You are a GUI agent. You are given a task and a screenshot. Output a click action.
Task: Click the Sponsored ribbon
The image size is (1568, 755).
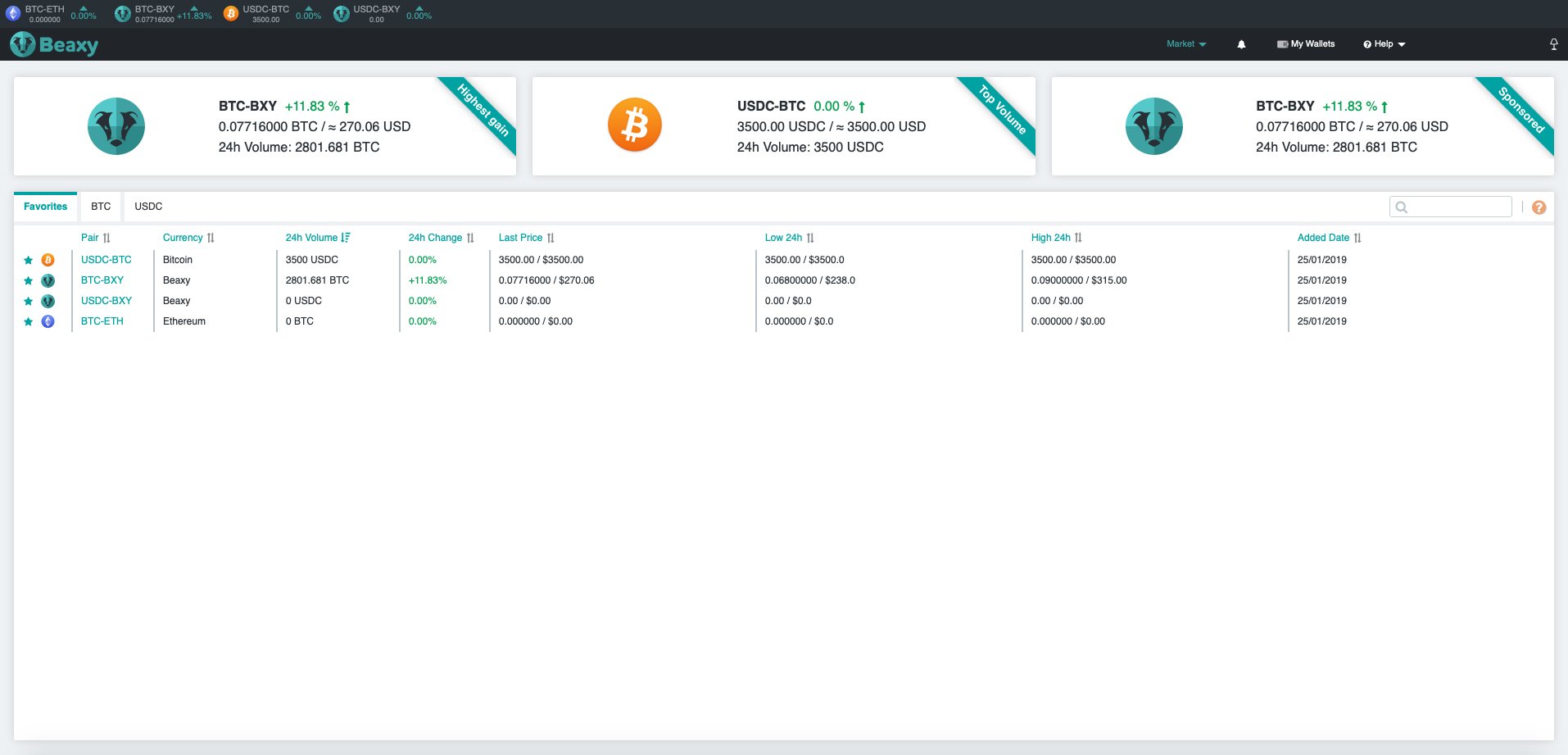tap(1520, 110)
